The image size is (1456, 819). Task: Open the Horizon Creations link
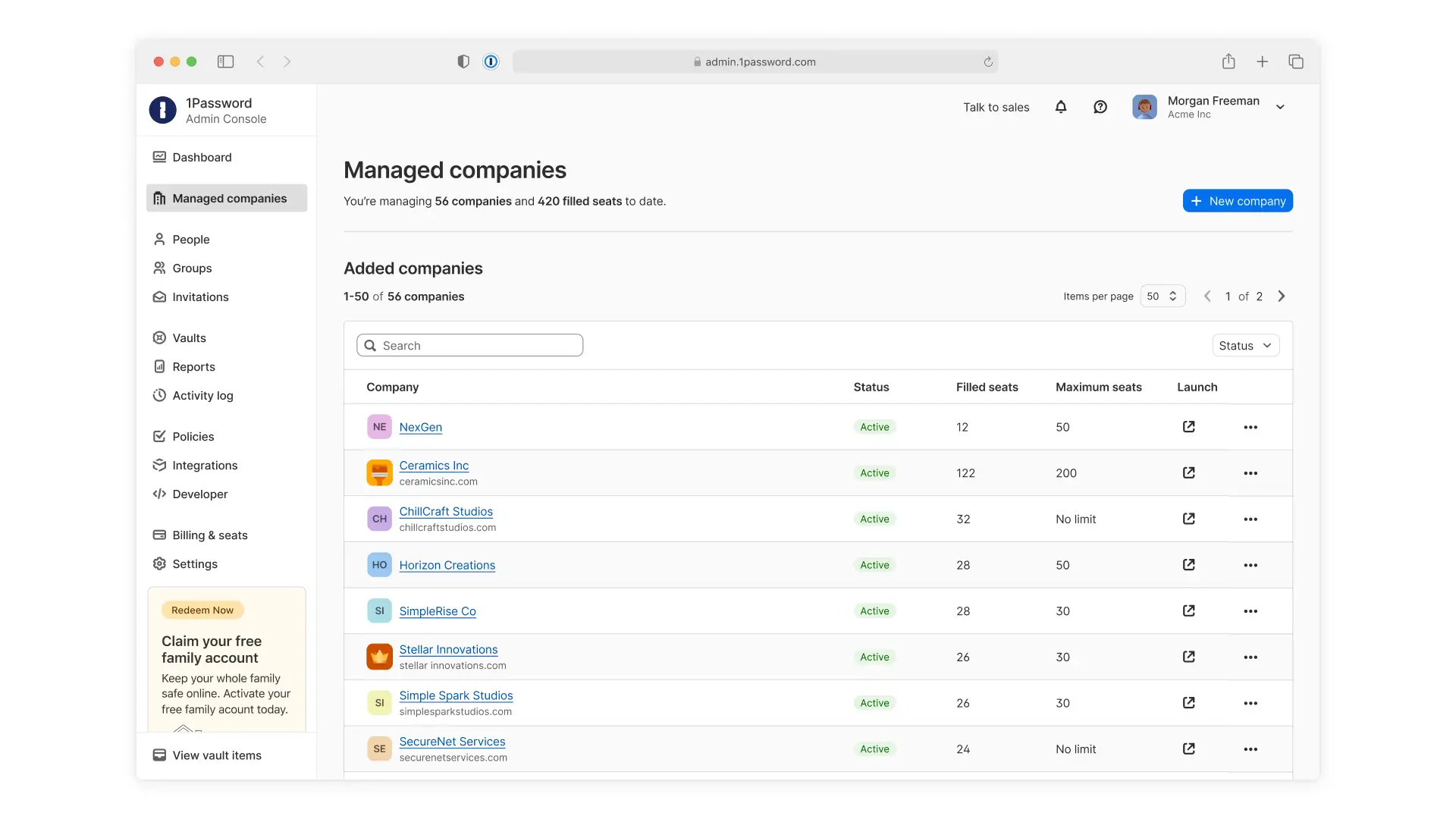[x=447, y=565]
